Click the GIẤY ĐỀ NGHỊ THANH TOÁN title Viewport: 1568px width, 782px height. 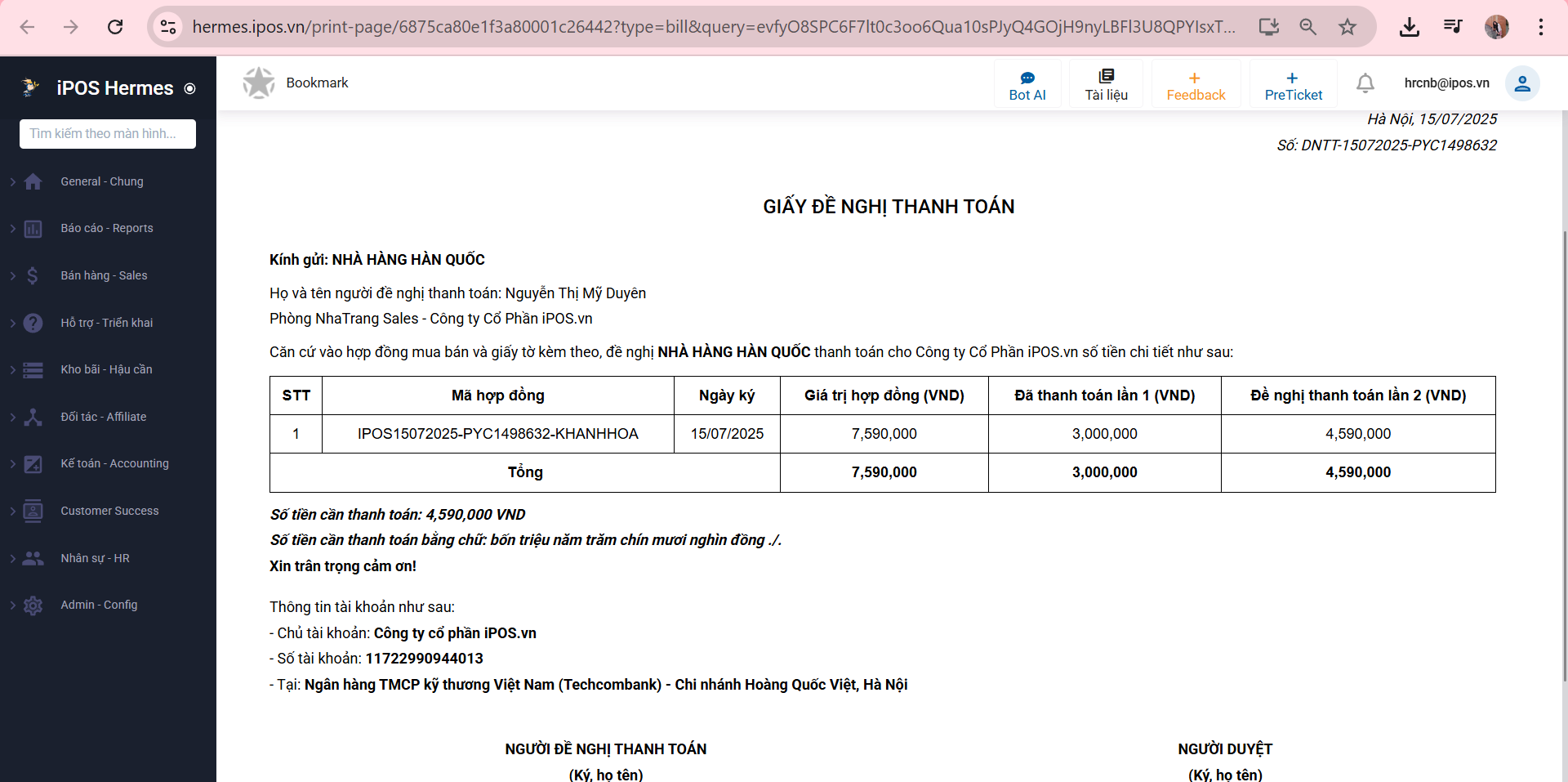click(x=889, y=207)
